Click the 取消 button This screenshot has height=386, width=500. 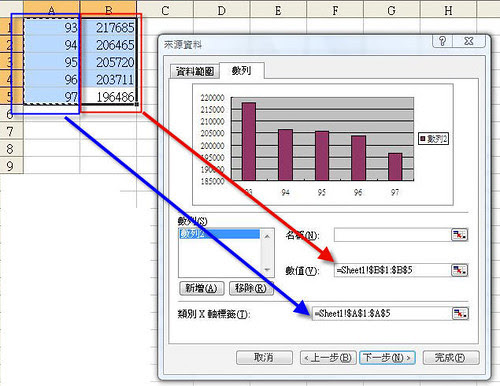[264, 358]
